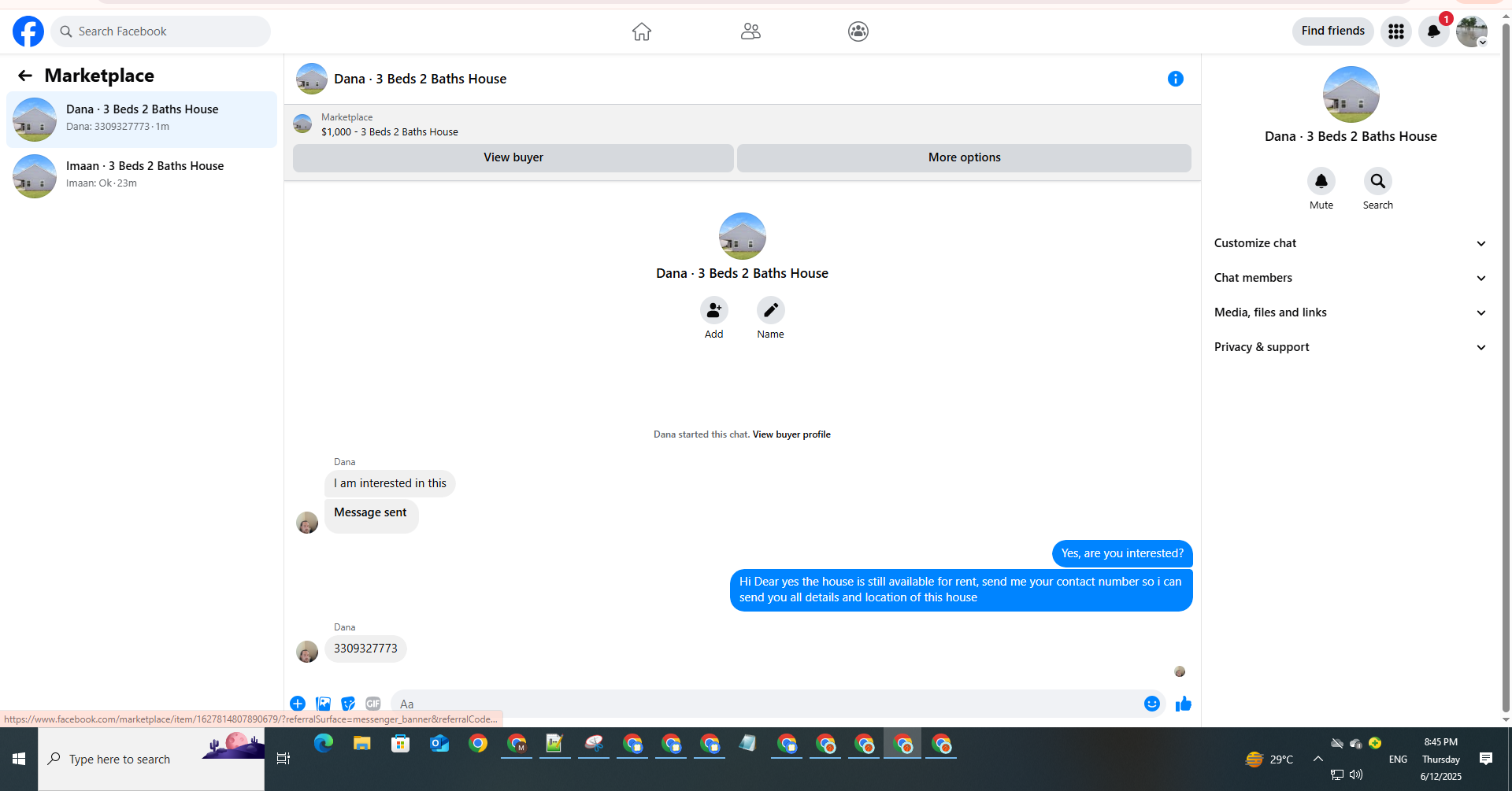The height and width of the screenshot is (791, 1512).
Task: Open Microsoft Store from the taskbar
Action: [x=401, y=743]
